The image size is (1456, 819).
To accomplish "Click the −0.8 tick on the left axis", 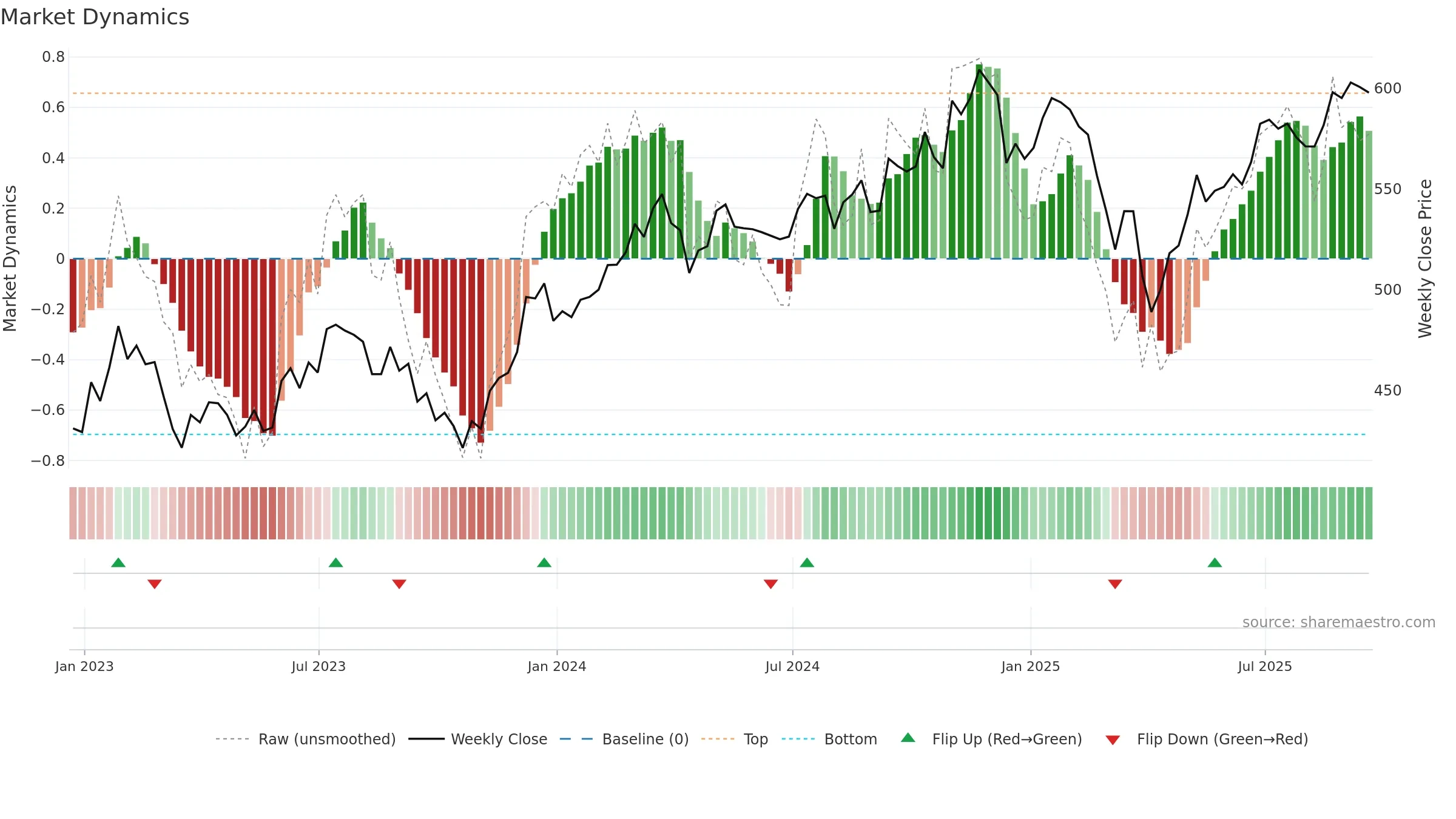I will click(x=48, y=460).
